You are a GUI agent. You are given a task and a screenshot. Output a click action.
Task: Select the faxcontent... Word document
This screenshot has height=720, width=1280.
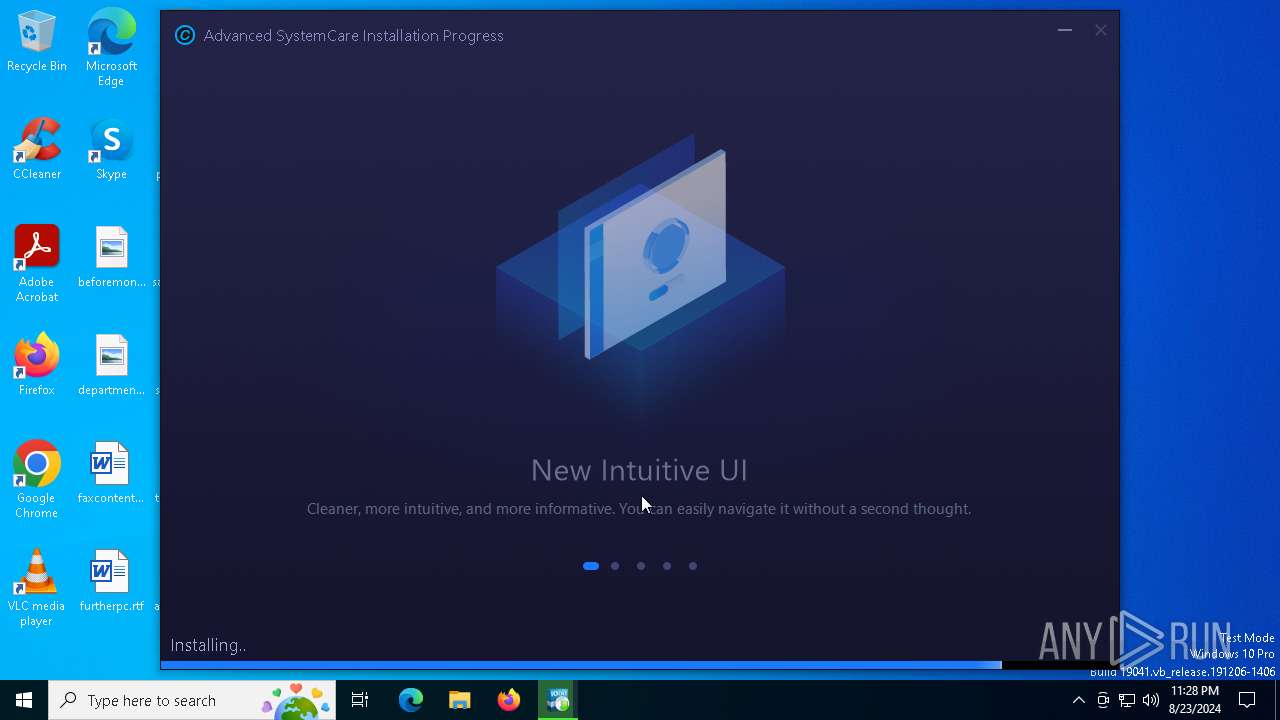tap(111, 474)
